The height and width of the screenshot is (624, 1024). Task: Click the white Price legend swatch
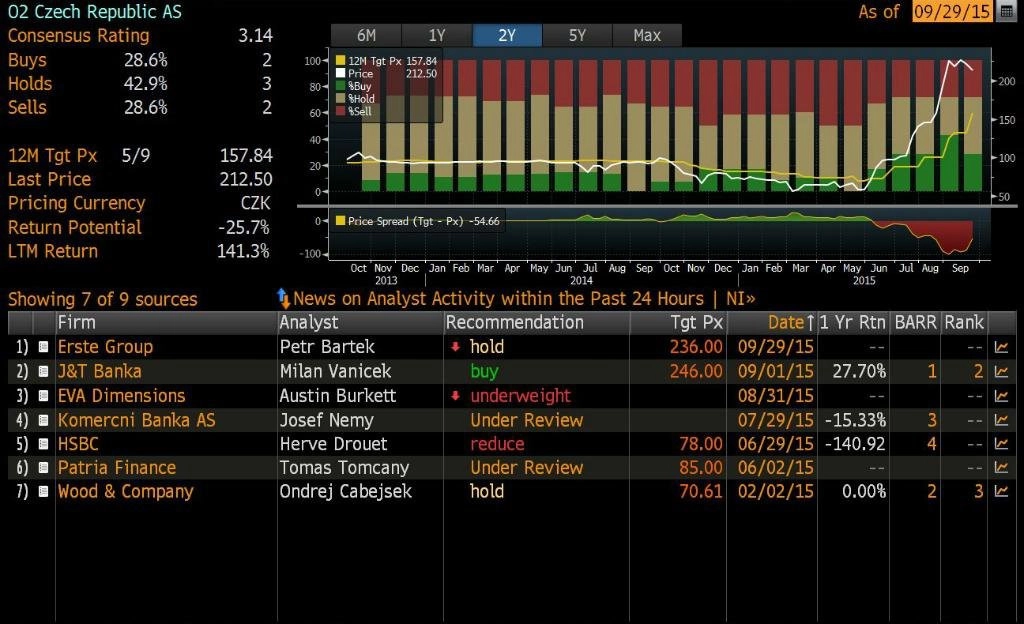click(x=340, y=73)
